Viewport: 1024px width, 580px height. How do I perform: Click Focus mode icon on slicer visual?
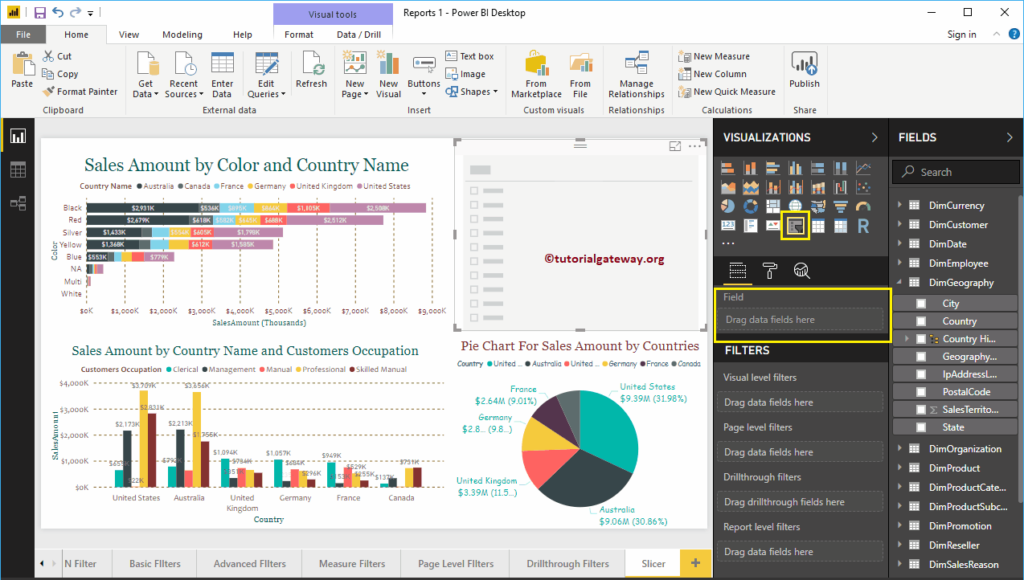[675, 146]
